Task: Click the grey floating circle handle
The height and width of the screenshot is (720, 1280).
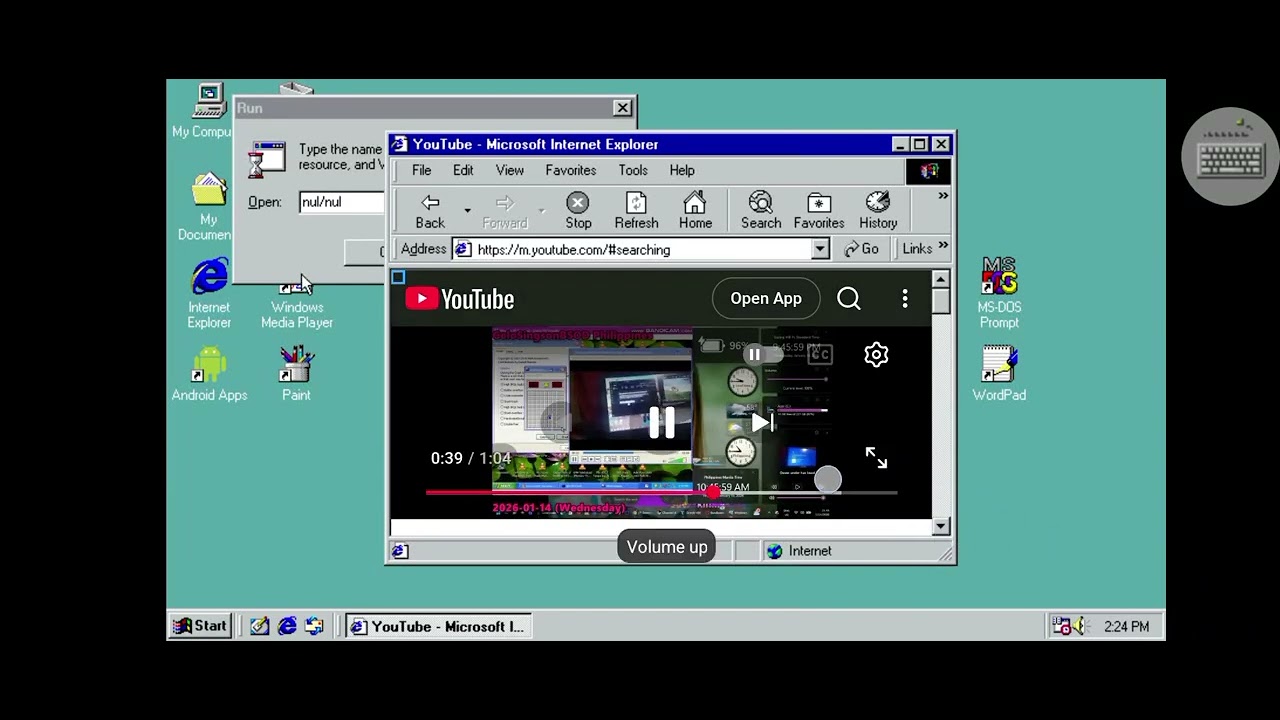Action: point(828,480)
